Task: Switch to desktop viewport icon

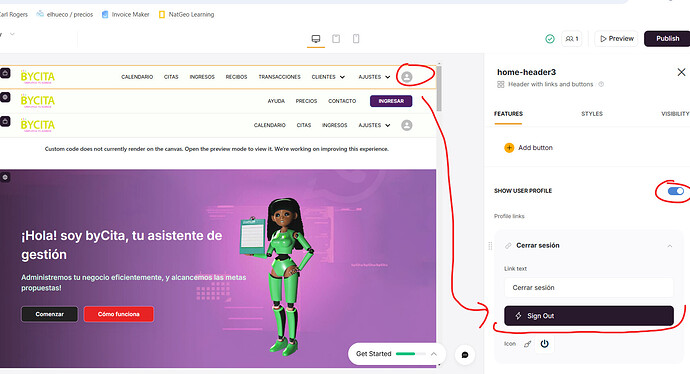Action: (316, 39)
